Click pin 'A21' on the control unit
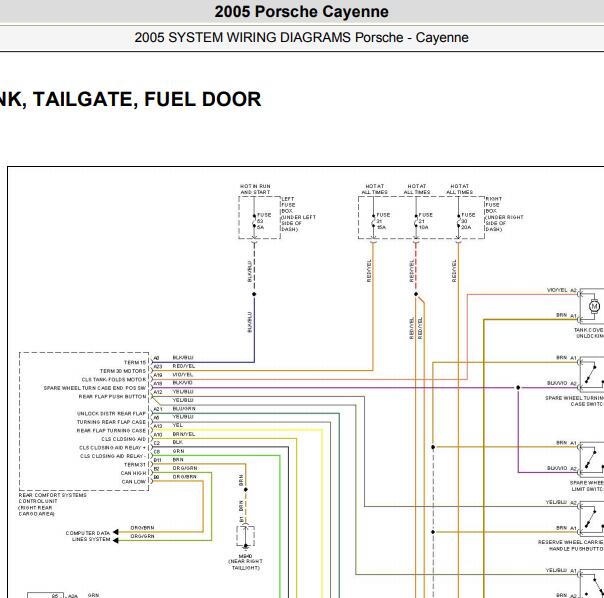This screenshot has width=604, height=598. [158, 409]
